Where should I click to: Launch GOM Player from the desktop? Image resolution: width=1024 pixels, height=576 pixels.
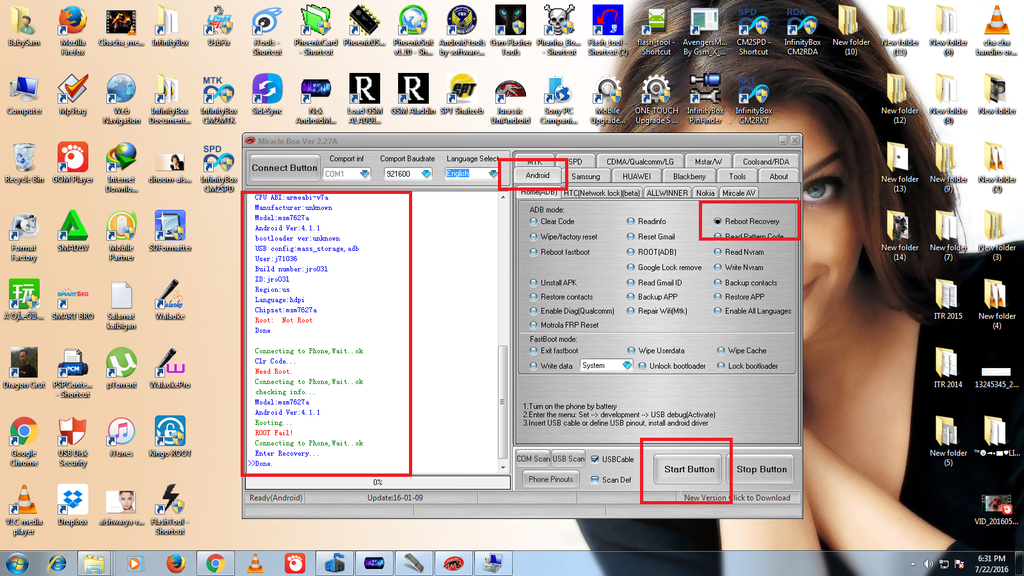point(72,159)
